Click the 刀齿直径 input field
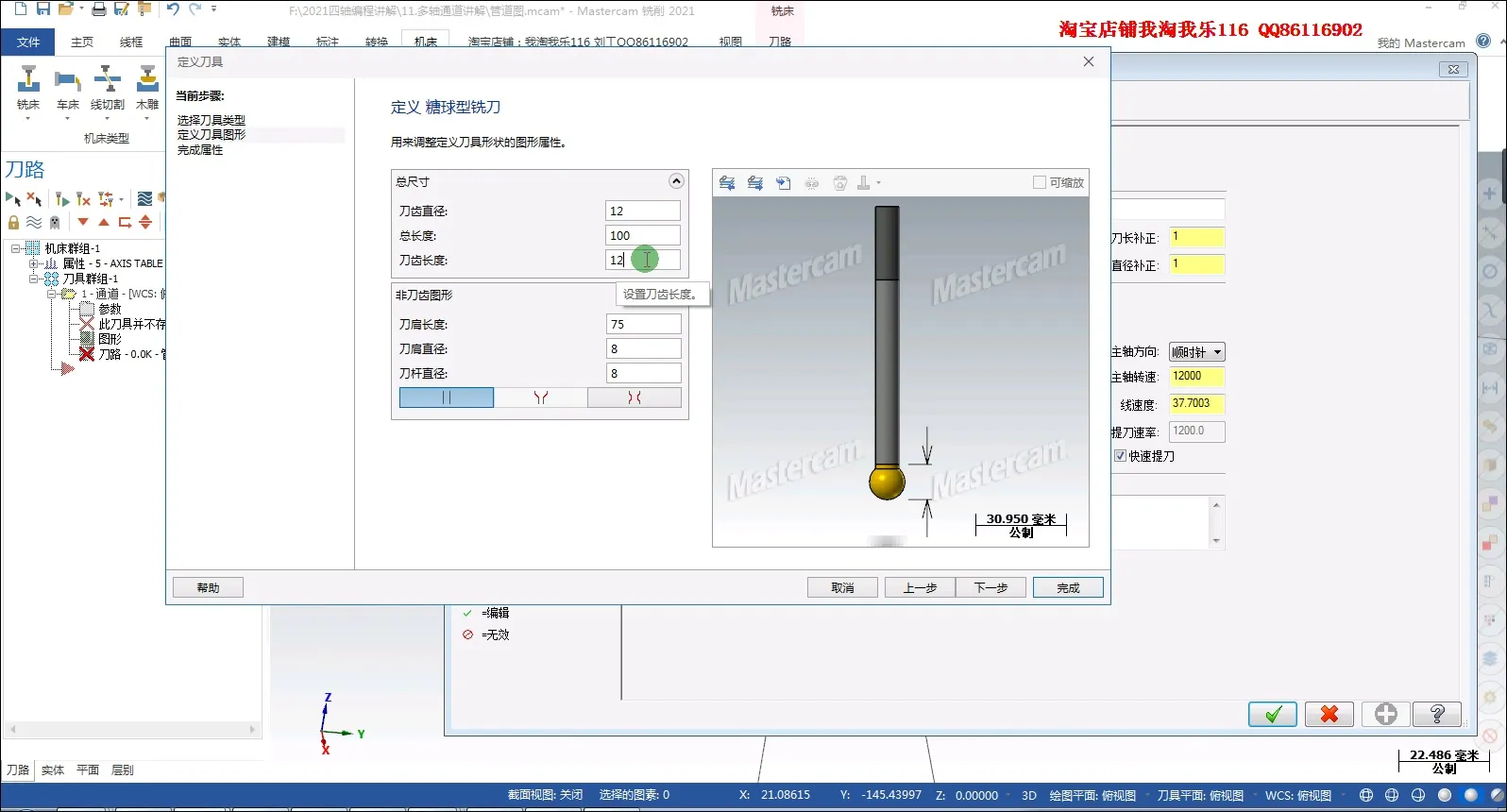The image size is (1507, 812). (x=643, y=211)
